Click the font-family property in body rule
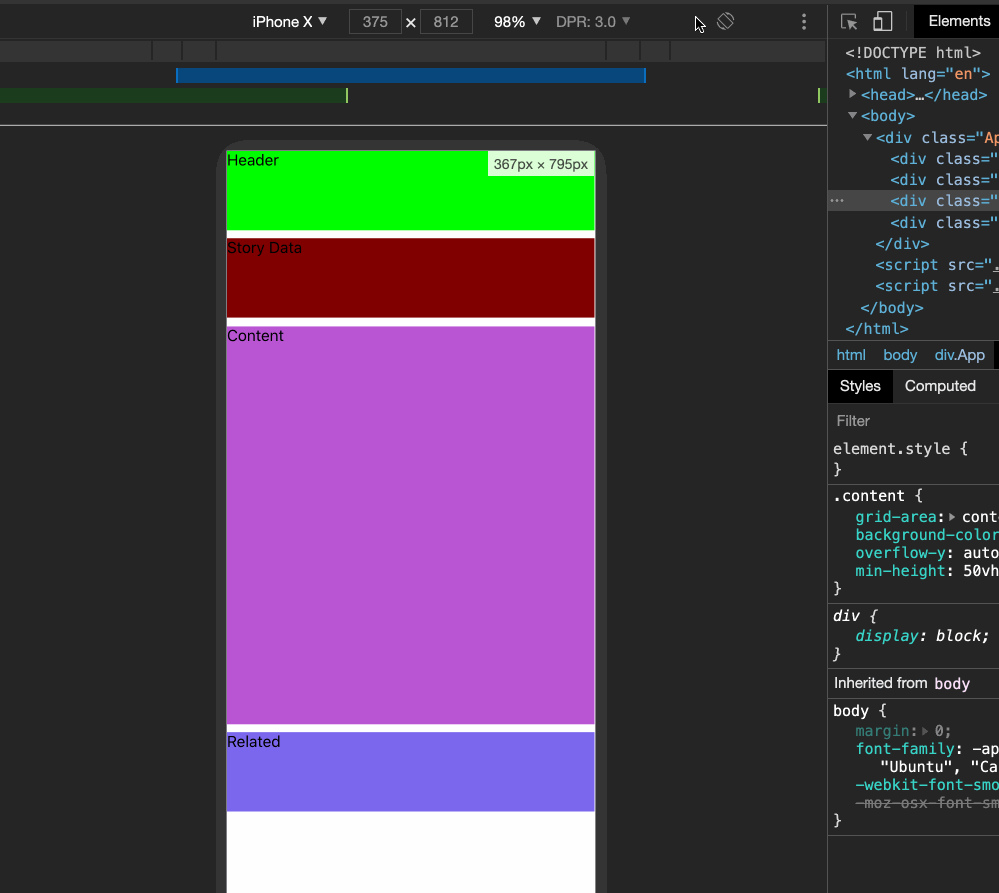999x893 pixels. [905, 749]
